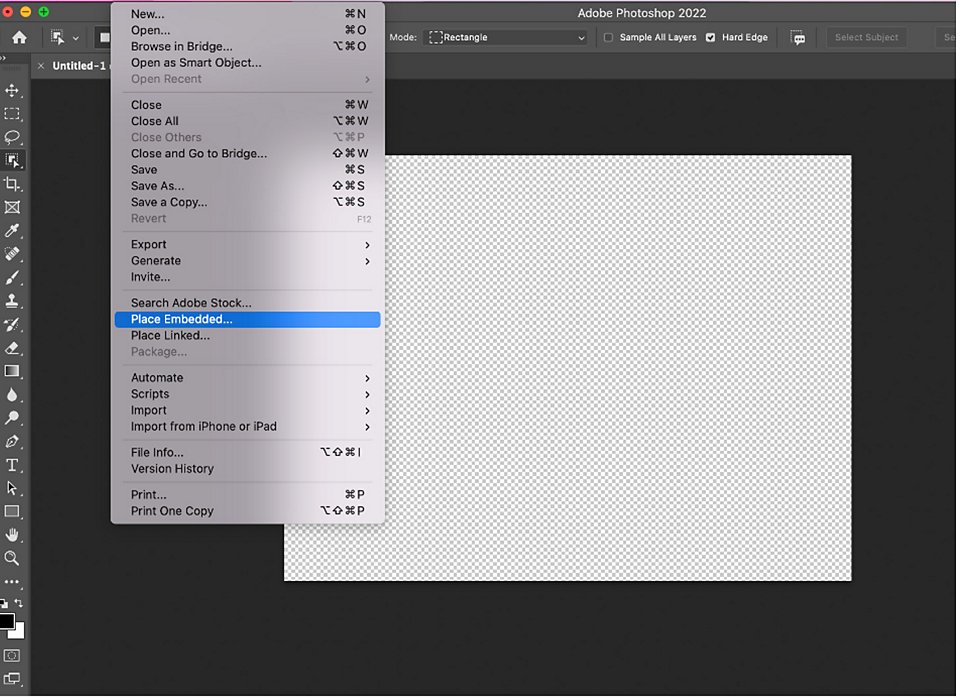
Task: Open the Mode Rectangle dropdown
Action: point(506,37)
